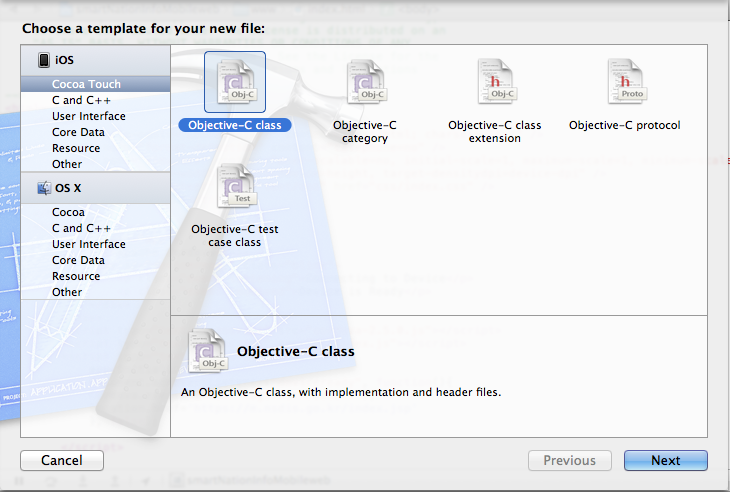730x492 pixels.
Task: Select Other under OS X
Action: pyautogui.click(x=95, y=292)
